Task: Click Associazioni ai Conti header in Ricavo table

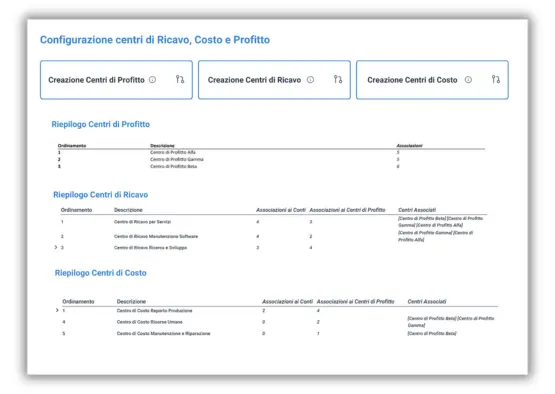Action: pyautogui.click(x=281, y=210)
